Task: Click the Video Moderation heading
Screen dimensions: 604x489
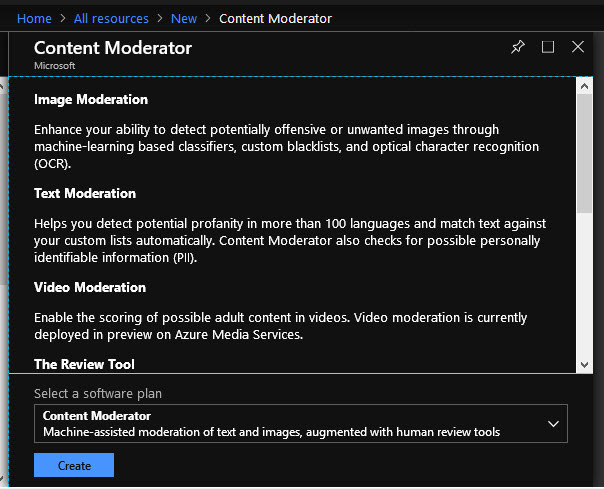Action: [90, 287]
